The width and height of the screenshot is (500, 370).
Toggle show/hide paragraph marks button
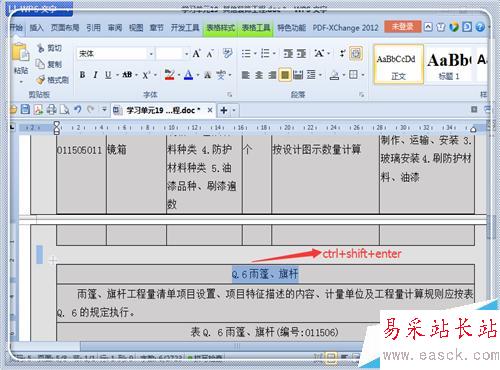pos(356,54)
